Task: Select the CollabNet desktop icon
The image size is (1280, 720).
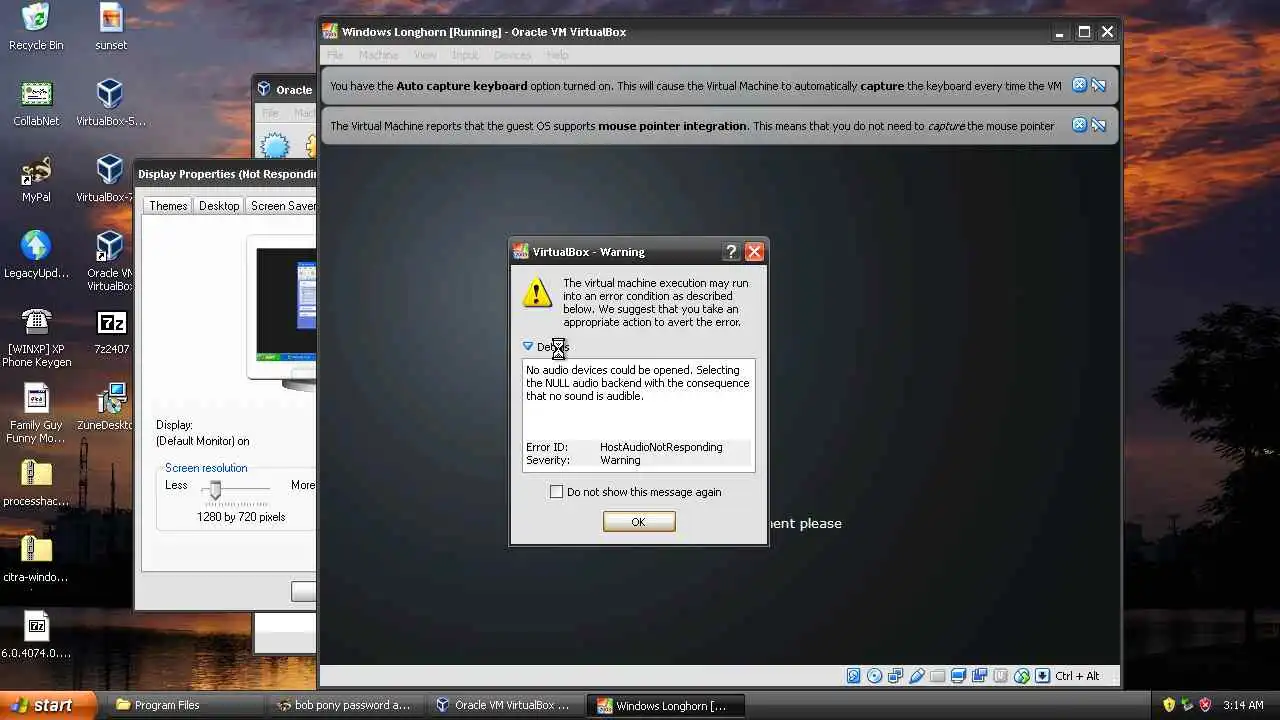Action: (x=36, y=103)
